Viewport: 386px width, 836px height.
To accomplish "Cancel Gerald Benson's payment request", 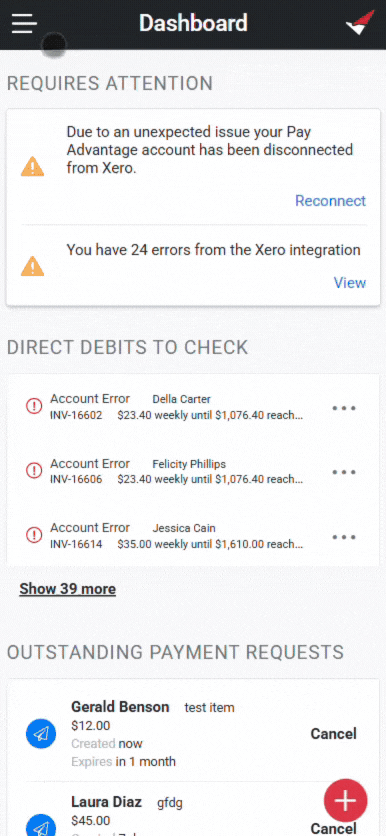I will (x=334, y=734).
